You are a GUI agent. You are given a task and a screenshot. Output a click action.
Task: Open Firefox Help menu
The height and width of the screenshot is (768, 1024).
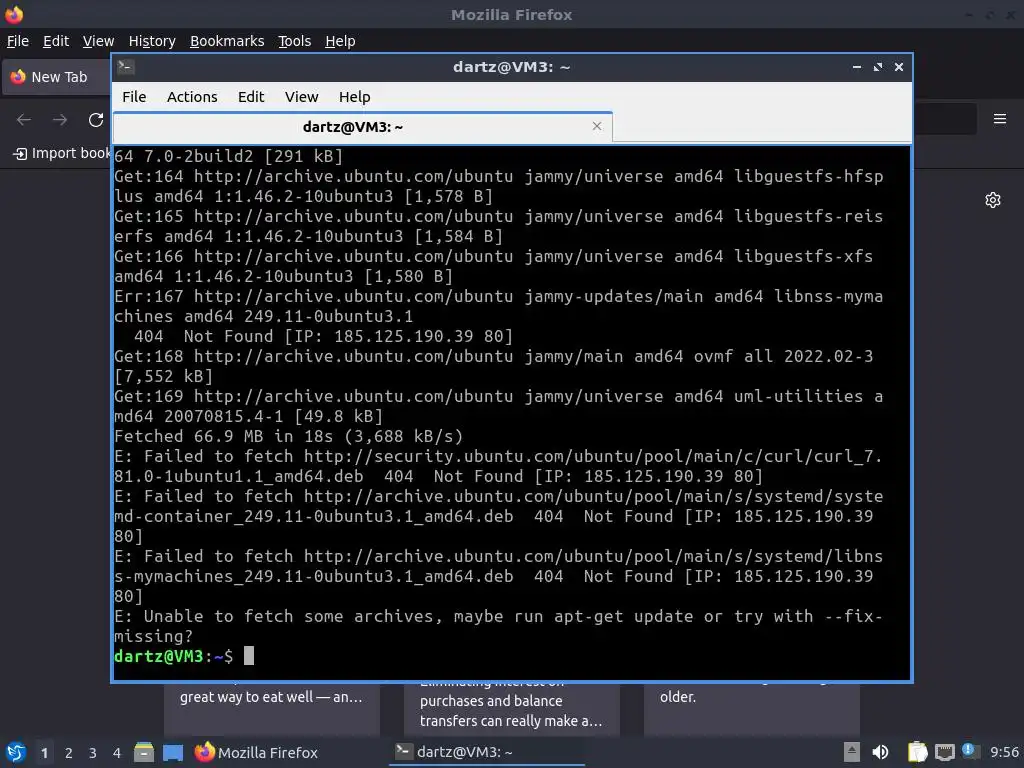coord(340,41)
